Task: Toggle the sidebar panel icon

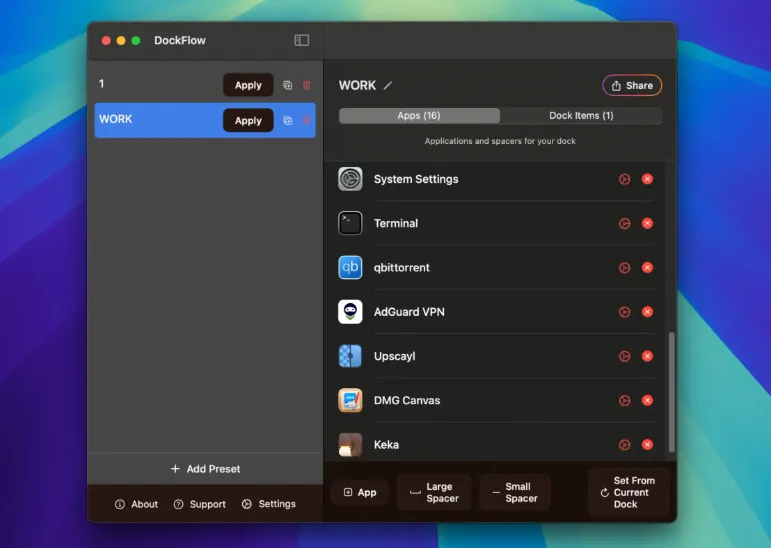Action: [301, 40]
